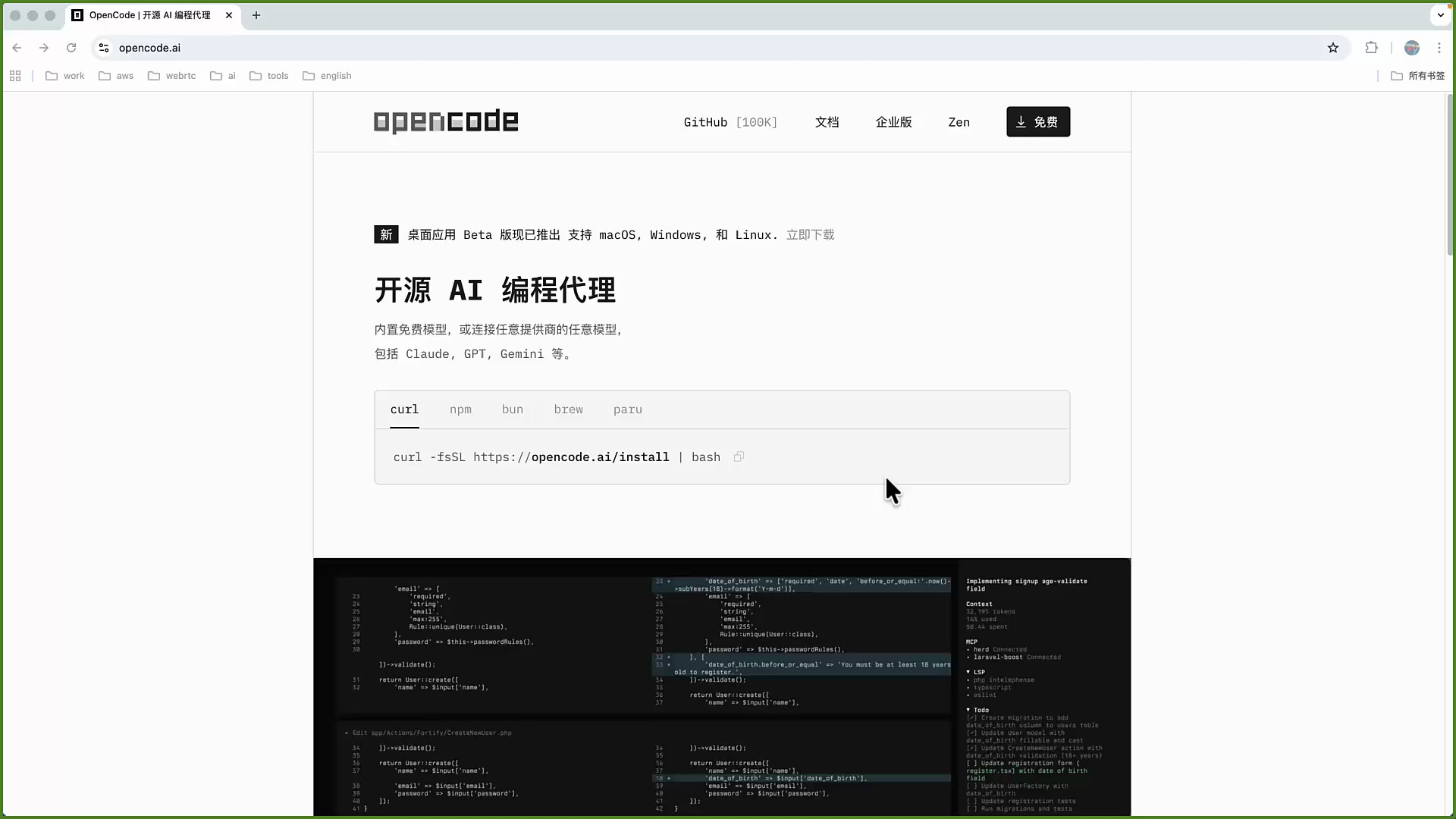Select the curl install tab
This screenshot has width=1456, height=819.
[404, 409]
